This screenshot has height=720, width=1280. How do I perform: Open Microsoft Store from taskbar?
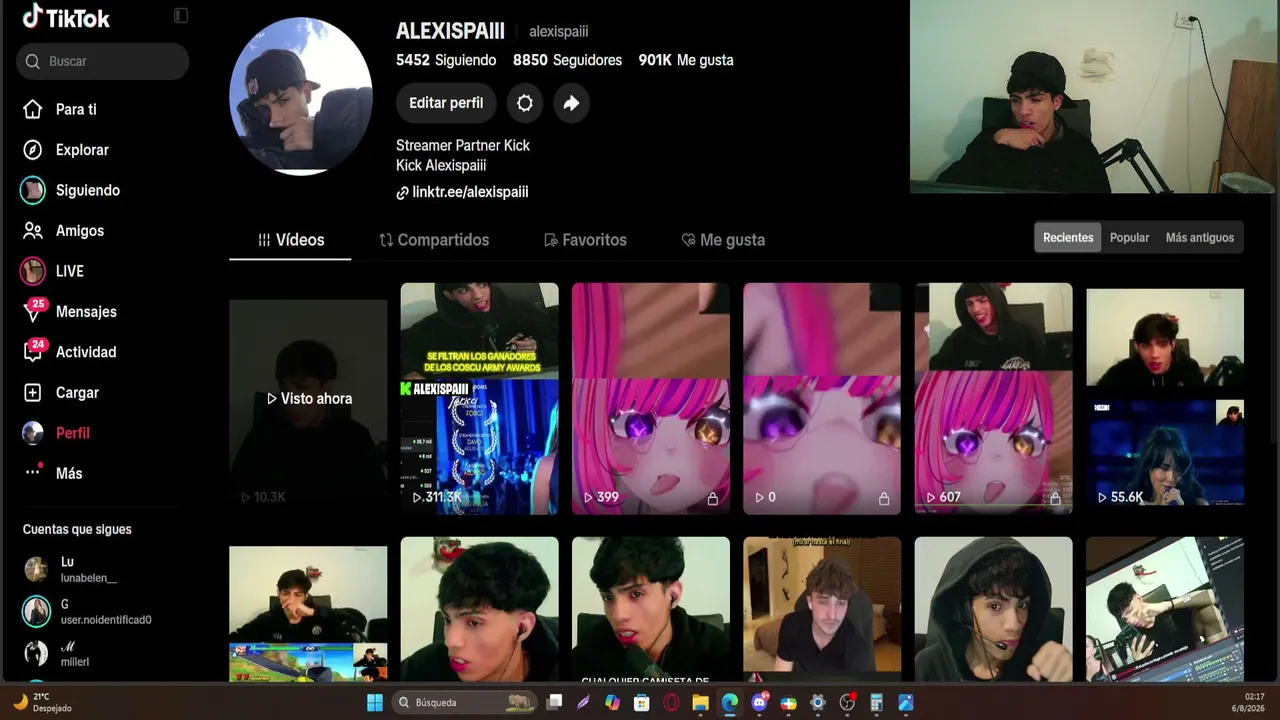[642, 703]
